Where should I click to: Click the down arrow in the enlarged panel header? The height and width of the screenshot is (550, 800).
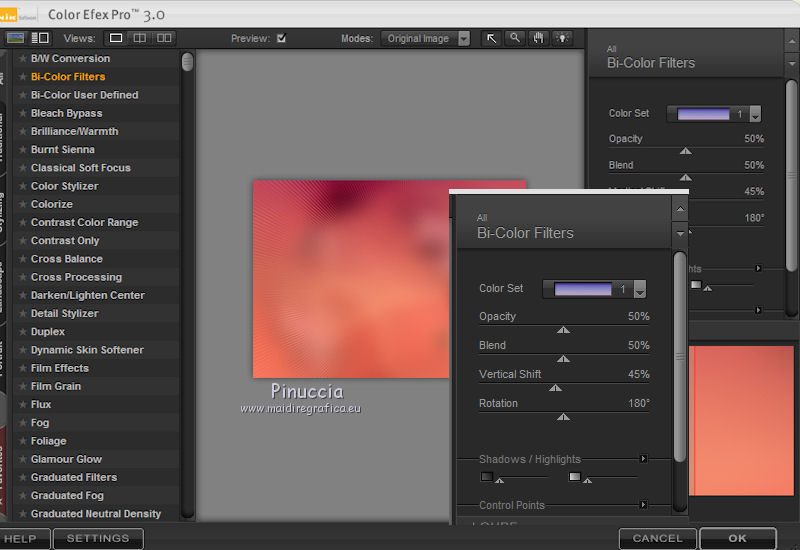click(x=680, y=234)
